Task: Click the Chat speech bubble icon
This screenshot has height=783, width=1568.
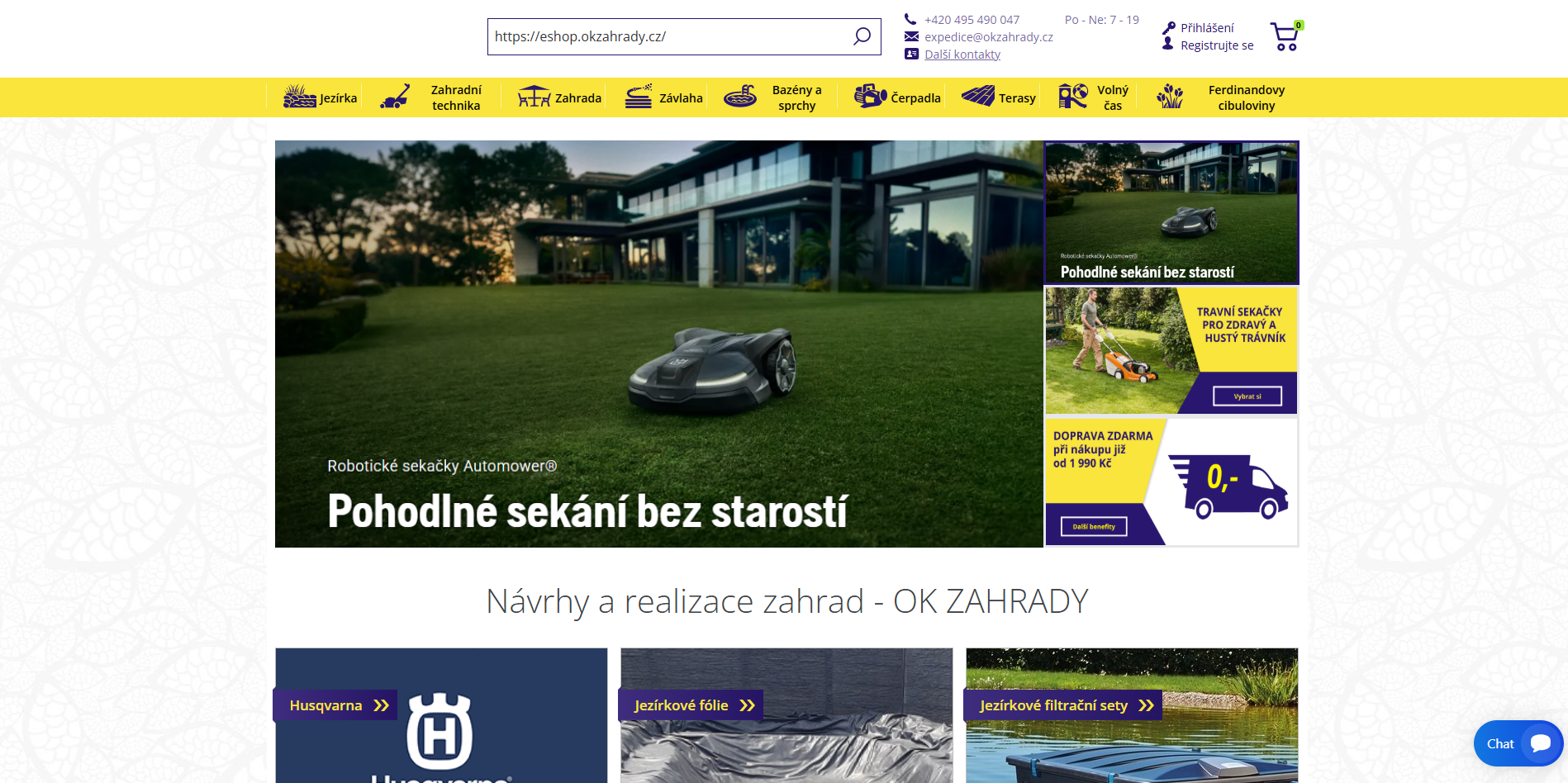Action: point(1540,743)
